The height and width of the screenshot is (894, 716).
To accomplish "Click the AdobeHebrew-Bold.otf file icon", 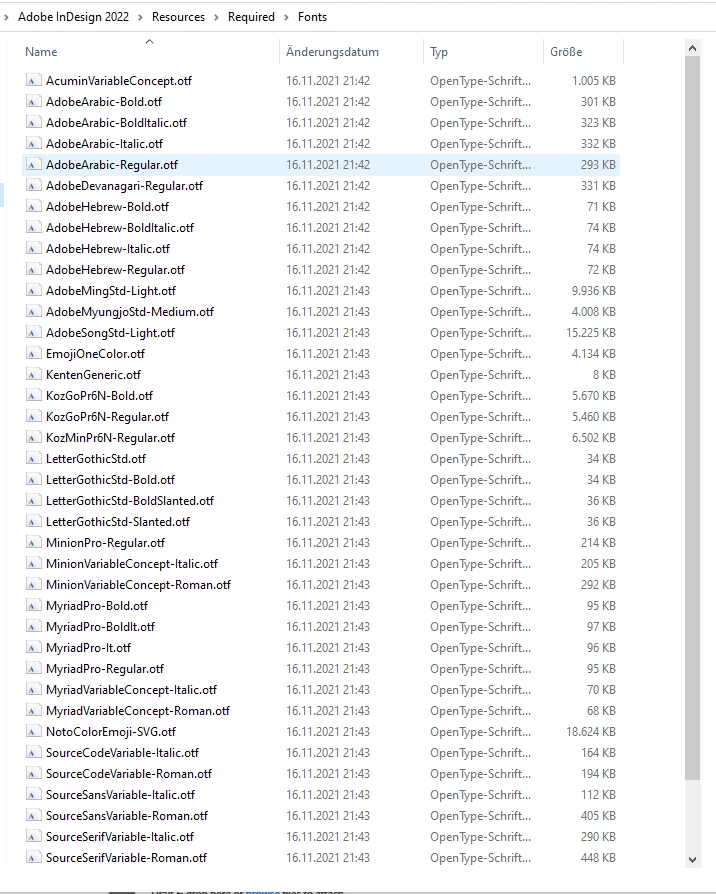I will point(33,207).
